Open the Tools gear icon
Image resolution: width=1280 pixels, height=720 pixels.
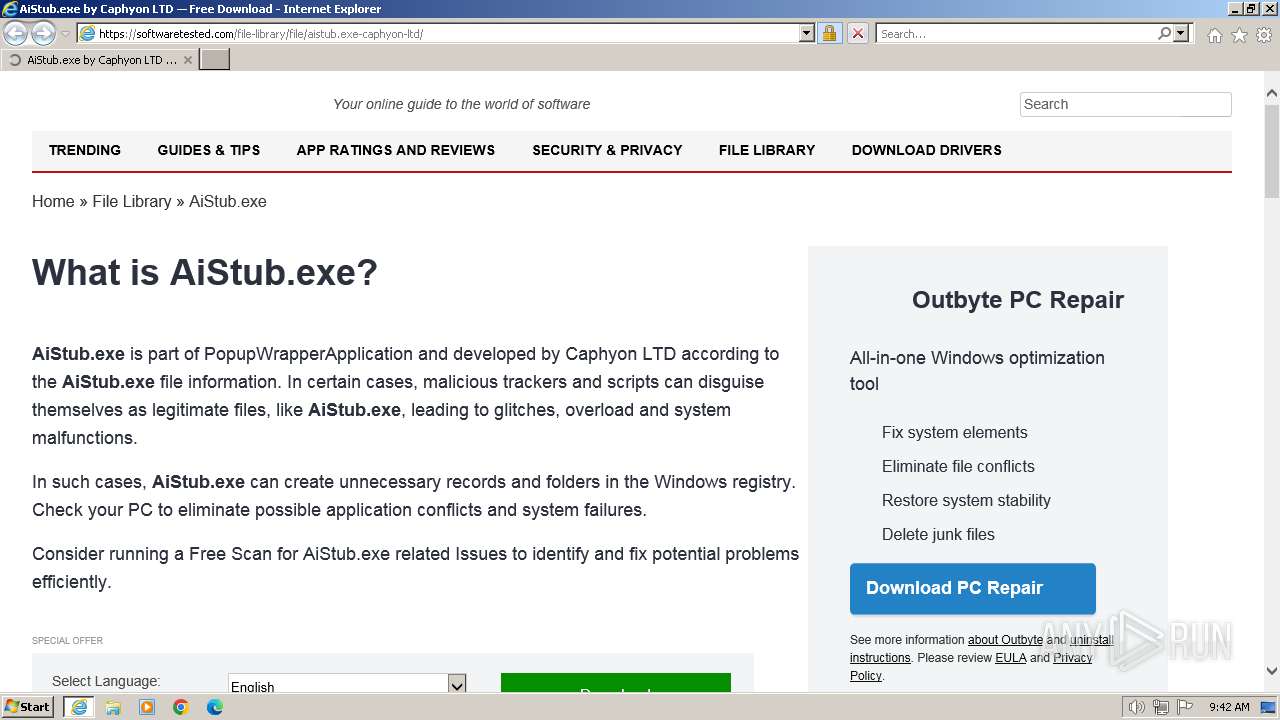click(x=1264, y=35)
